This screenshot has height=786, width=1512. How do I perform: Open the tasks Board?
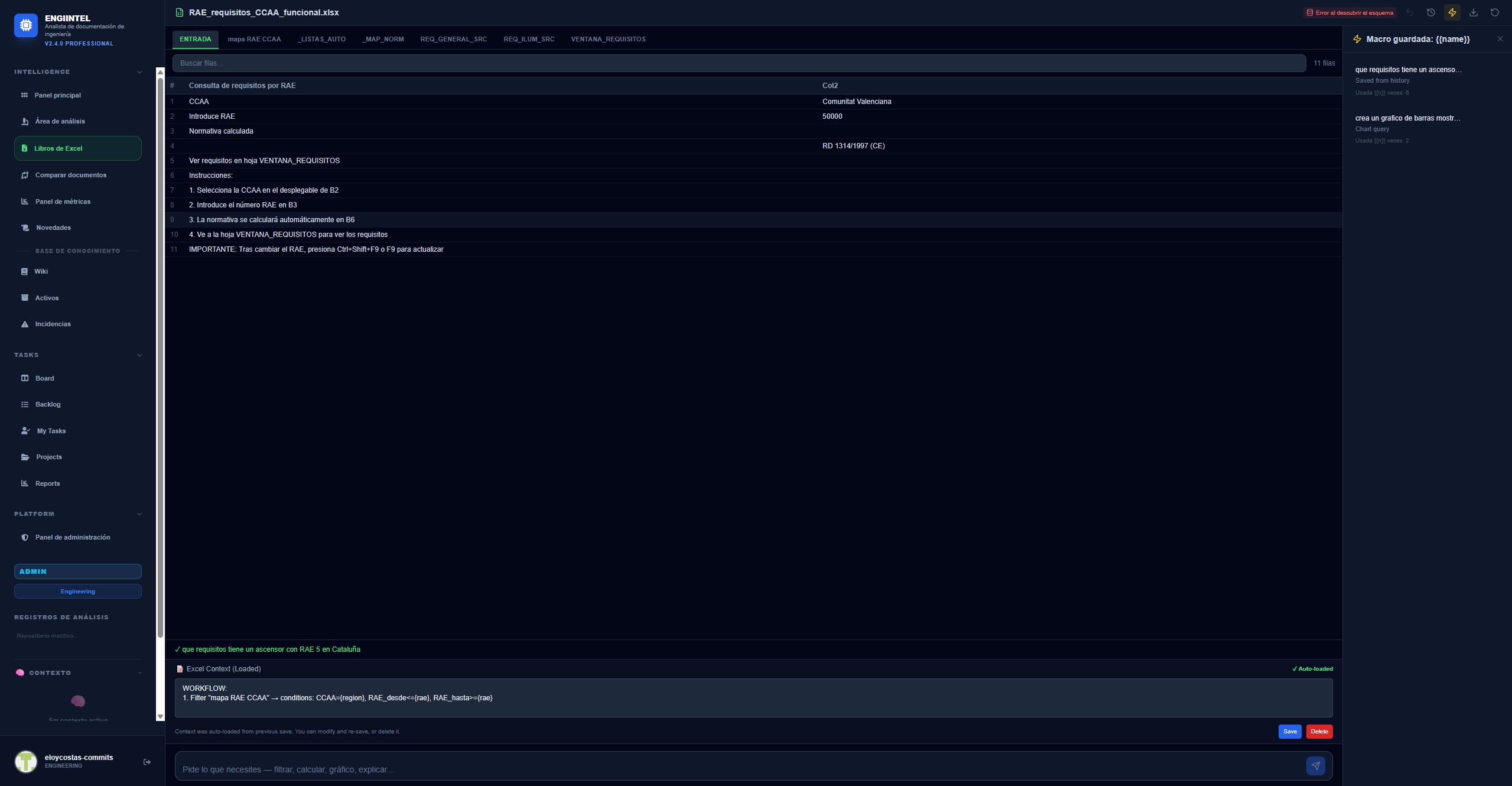pos(78,378)
